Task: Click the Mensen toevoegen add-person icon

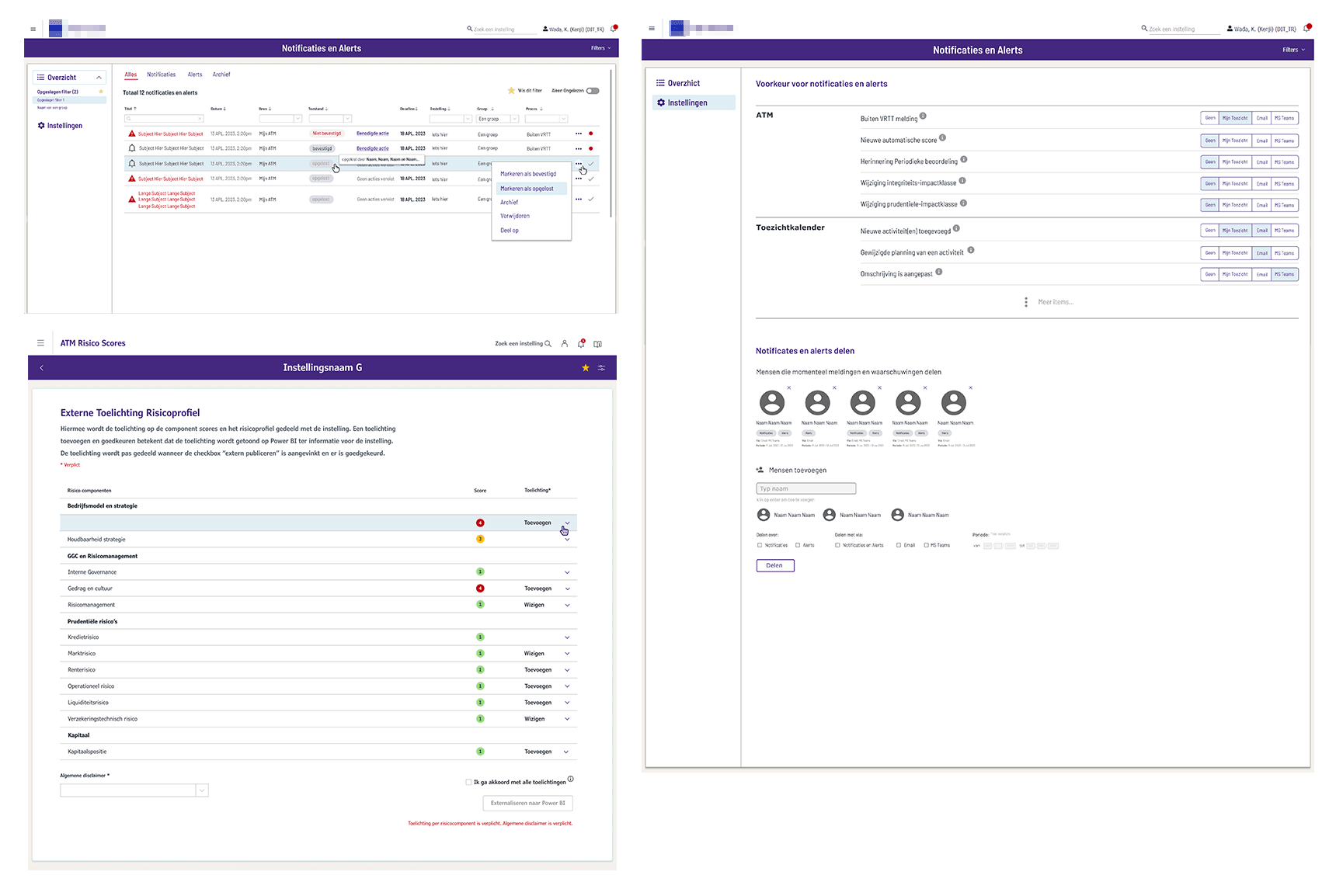Action: tap(760, 470)
